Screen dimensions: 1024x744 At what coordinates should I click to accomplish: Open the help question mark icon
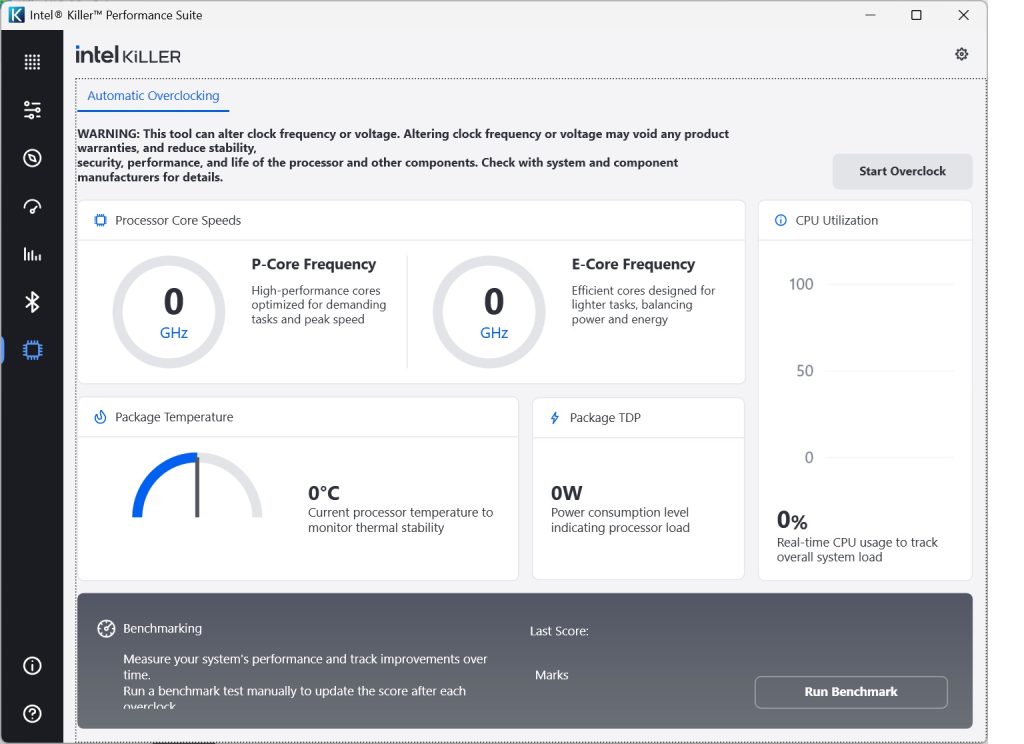coord(32,714)
